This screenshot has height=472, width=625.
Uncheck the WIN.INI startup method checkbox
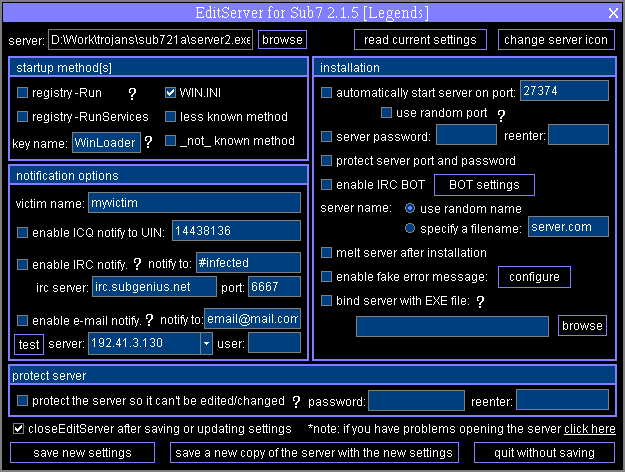[x=170, y=93]
